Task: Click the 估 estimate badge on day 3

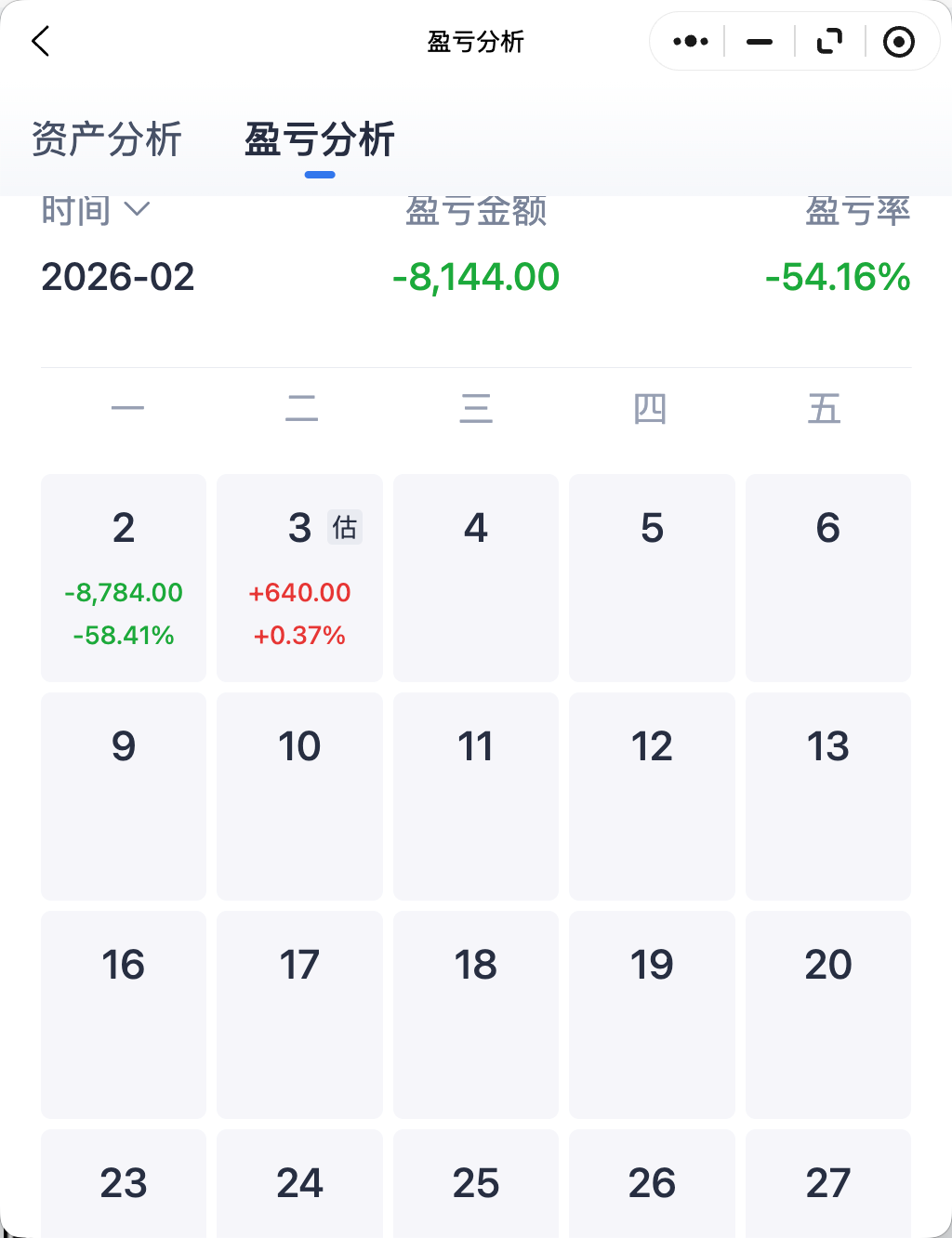Action: [x=345, y=528]
